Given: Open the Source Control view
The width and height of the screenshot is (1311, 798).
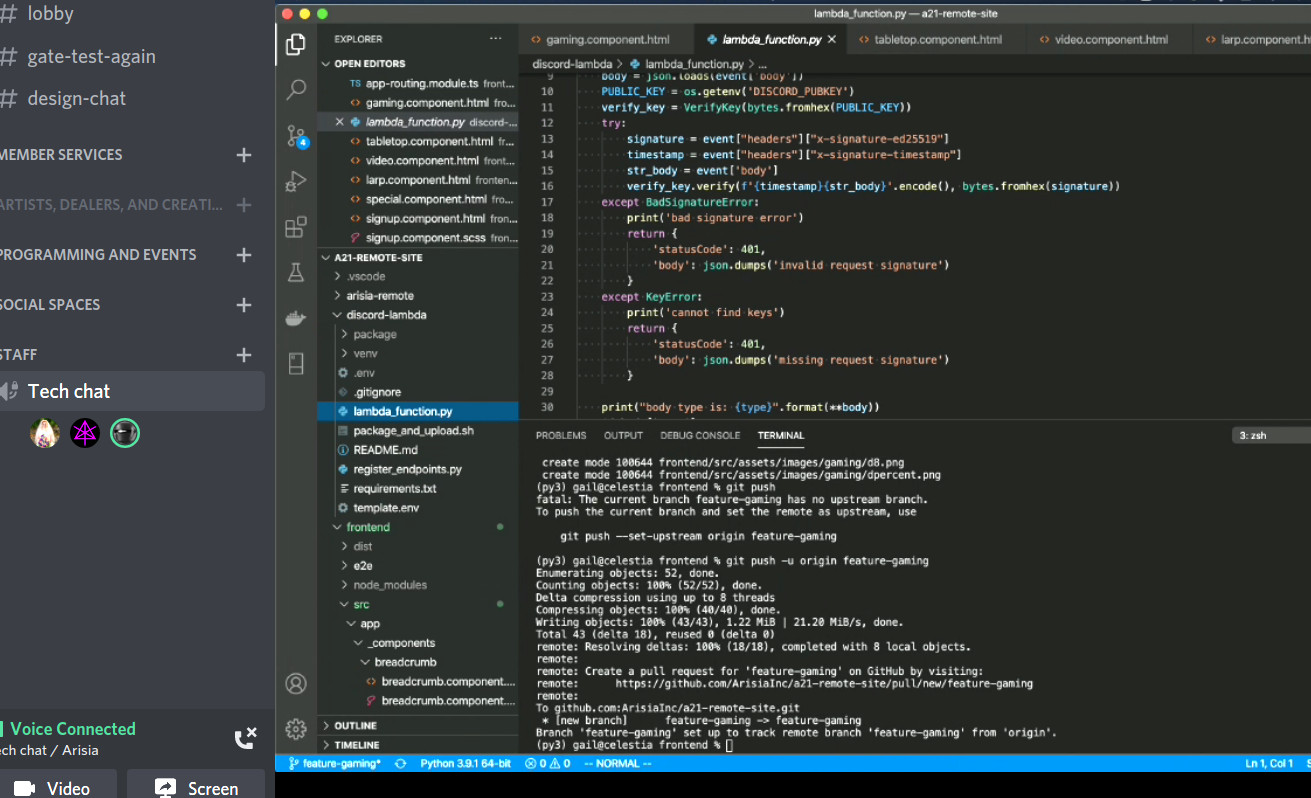Looking at the screenshot, I should click(x=296, y=136).
